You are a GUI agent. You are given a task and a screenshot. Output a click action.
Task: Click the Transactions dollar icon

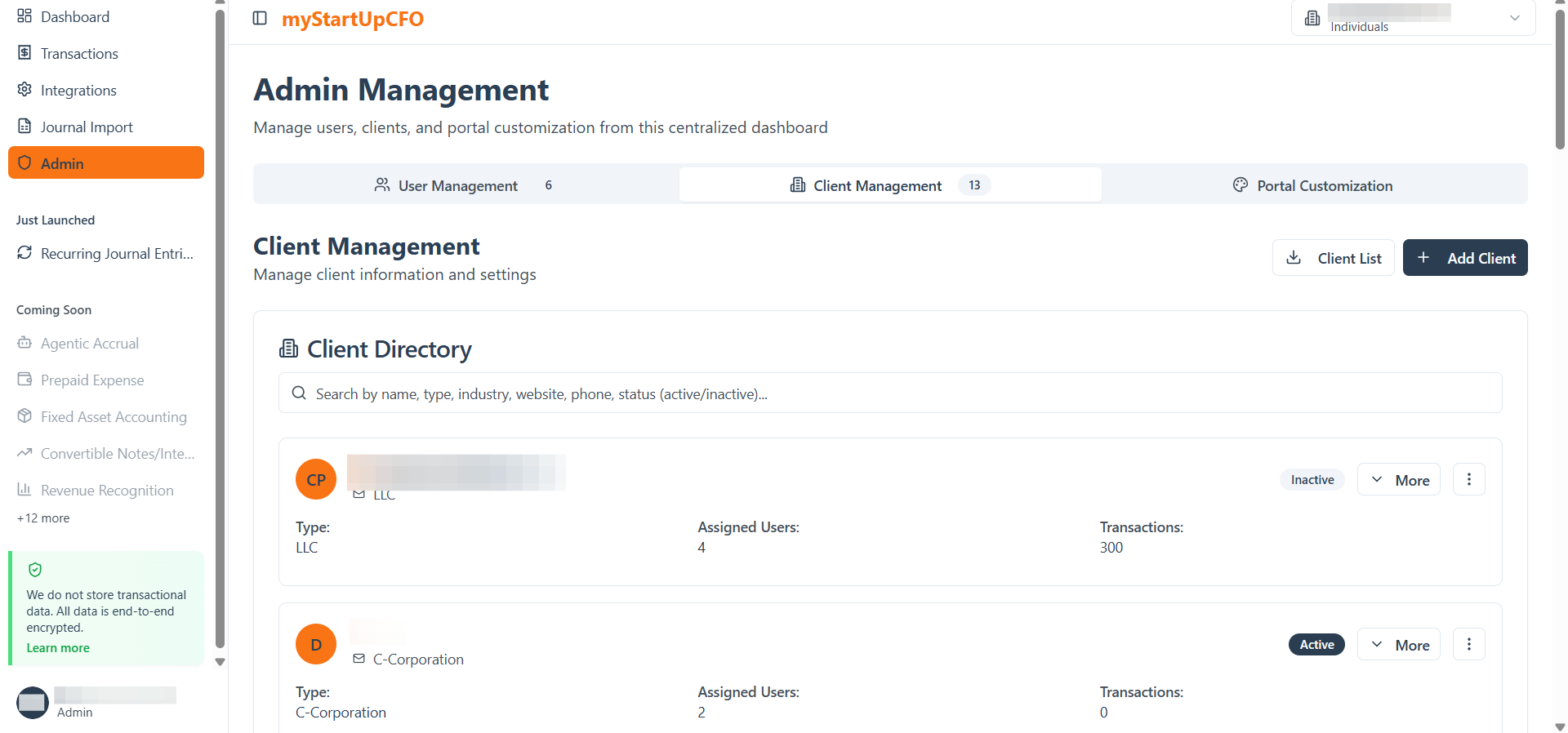24,52
